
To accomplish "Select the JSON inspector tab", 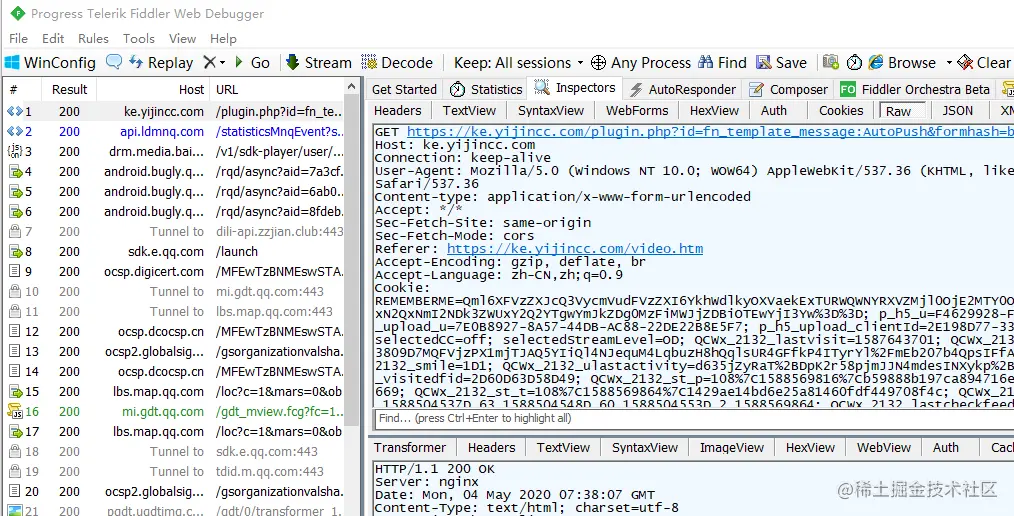I will (x=957, y=111).
